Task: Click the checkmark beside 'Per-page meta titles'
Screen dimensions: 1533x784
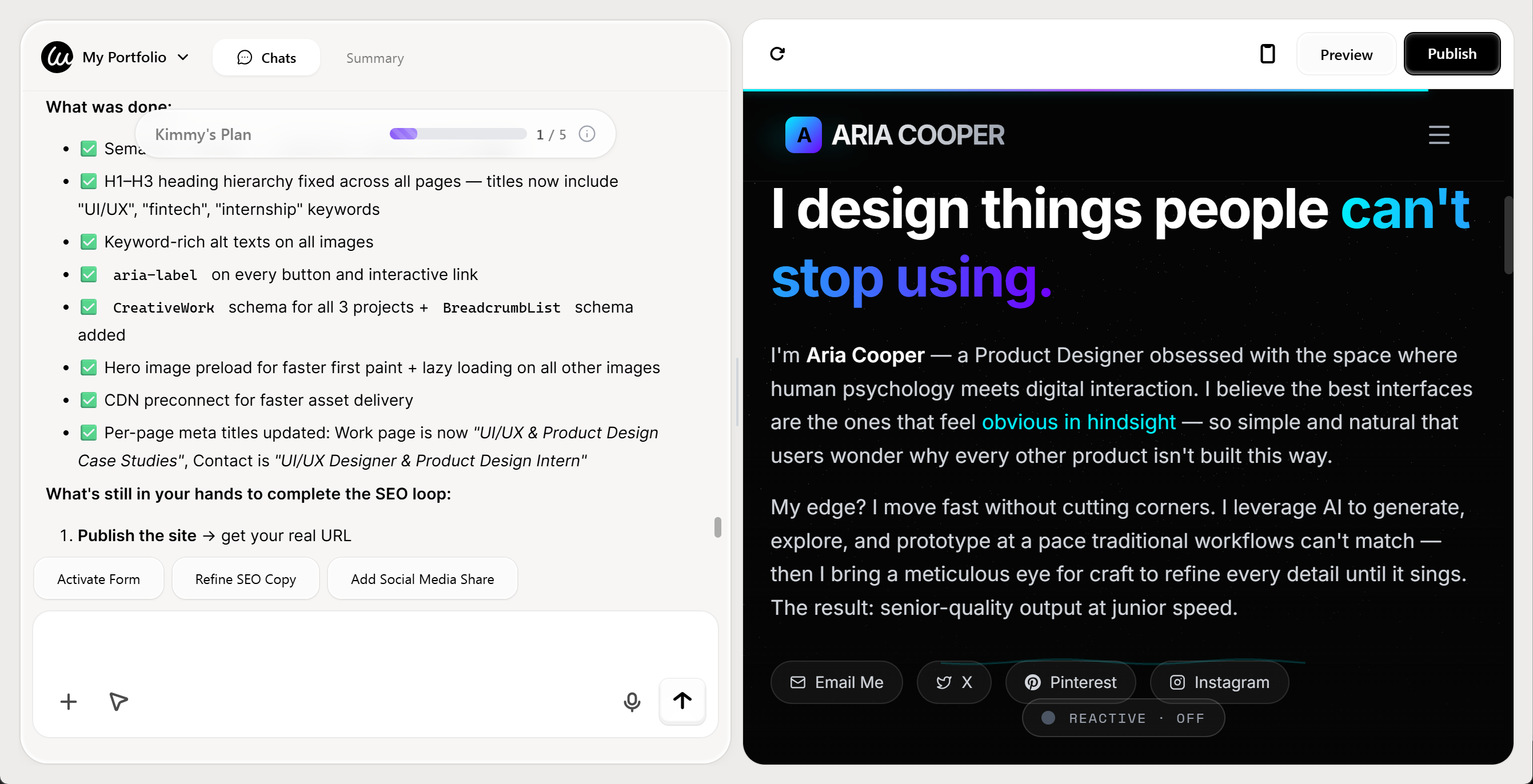Action: point(89,433)
